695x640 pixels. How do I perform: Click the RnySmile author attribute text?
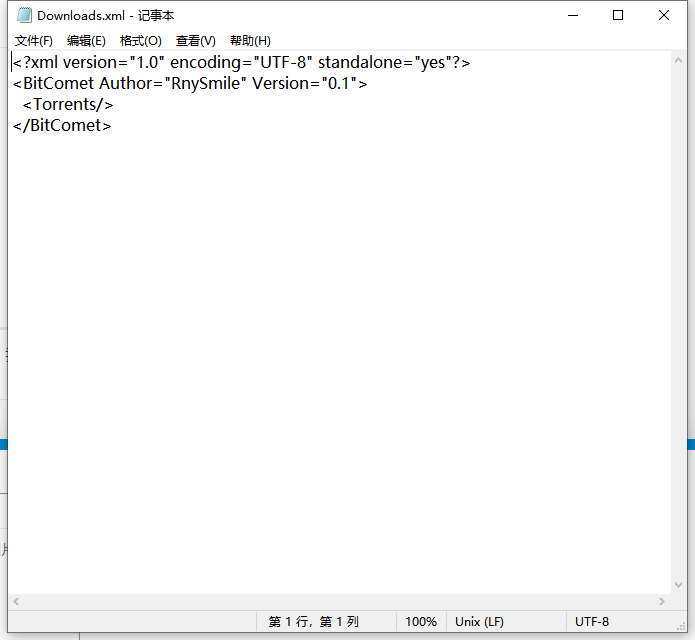[x=204, y=83]
